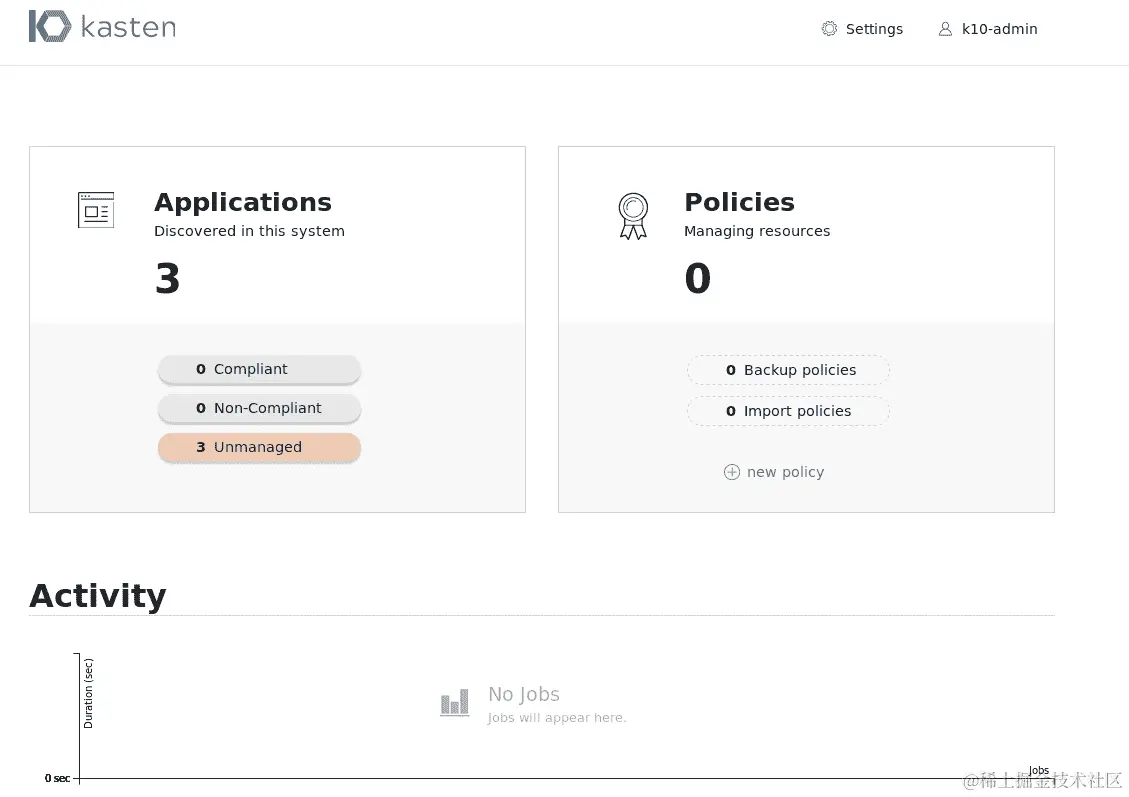Click the Applications card title
The image size is (1129, 797).
243,202
